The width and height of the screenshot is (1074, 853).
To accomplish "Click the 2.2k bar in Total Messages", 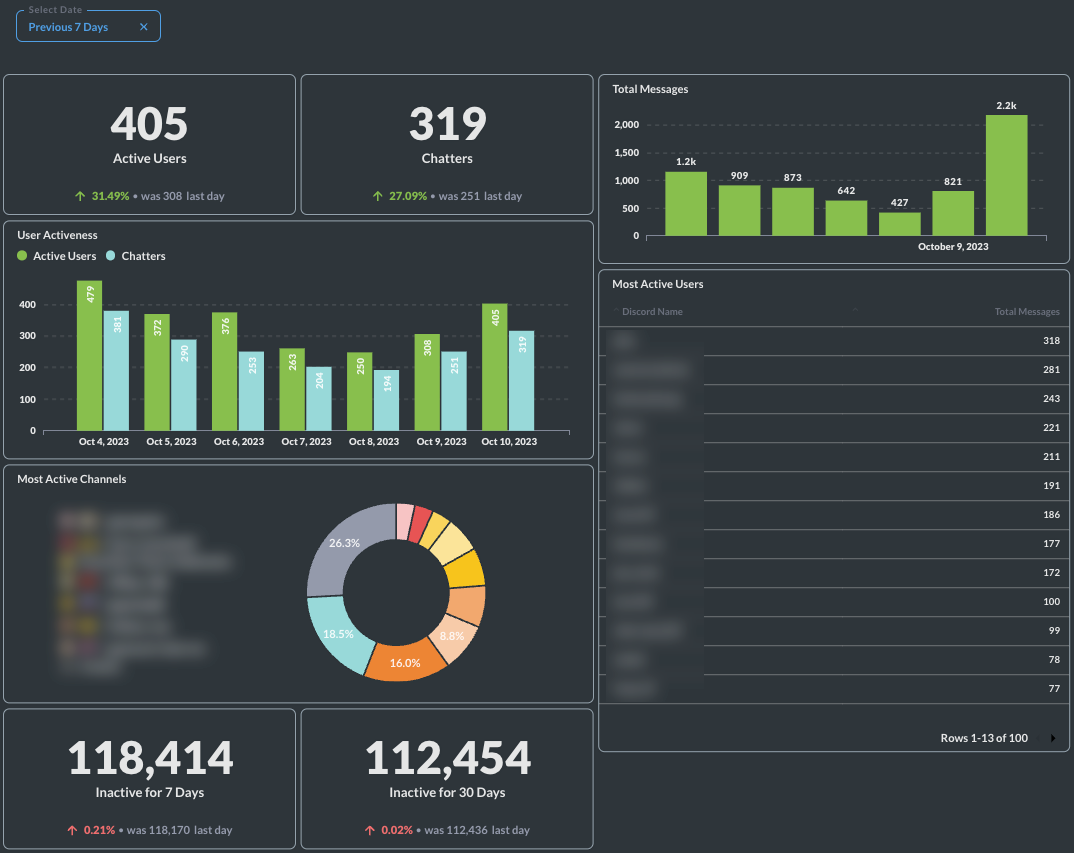I will point(1006,175).
